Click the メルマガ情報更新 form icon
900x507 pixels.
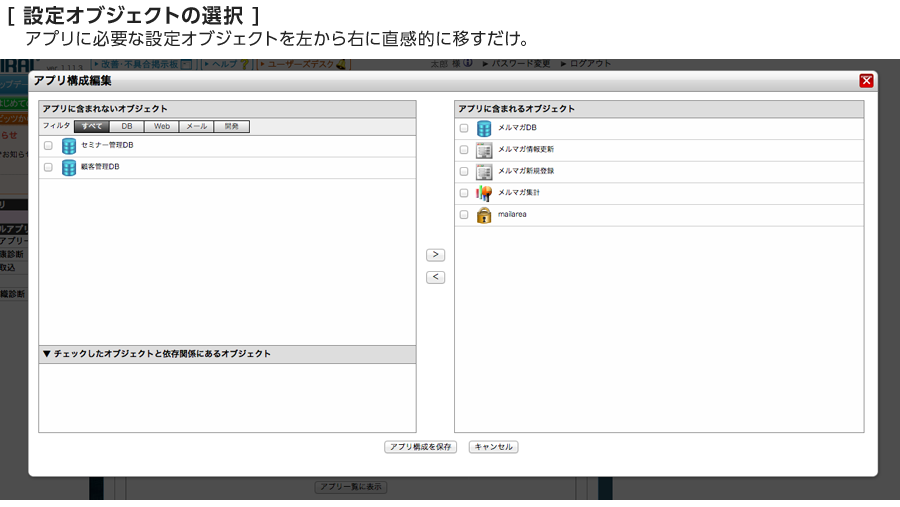pyautogui.click(x=484, y=150)
